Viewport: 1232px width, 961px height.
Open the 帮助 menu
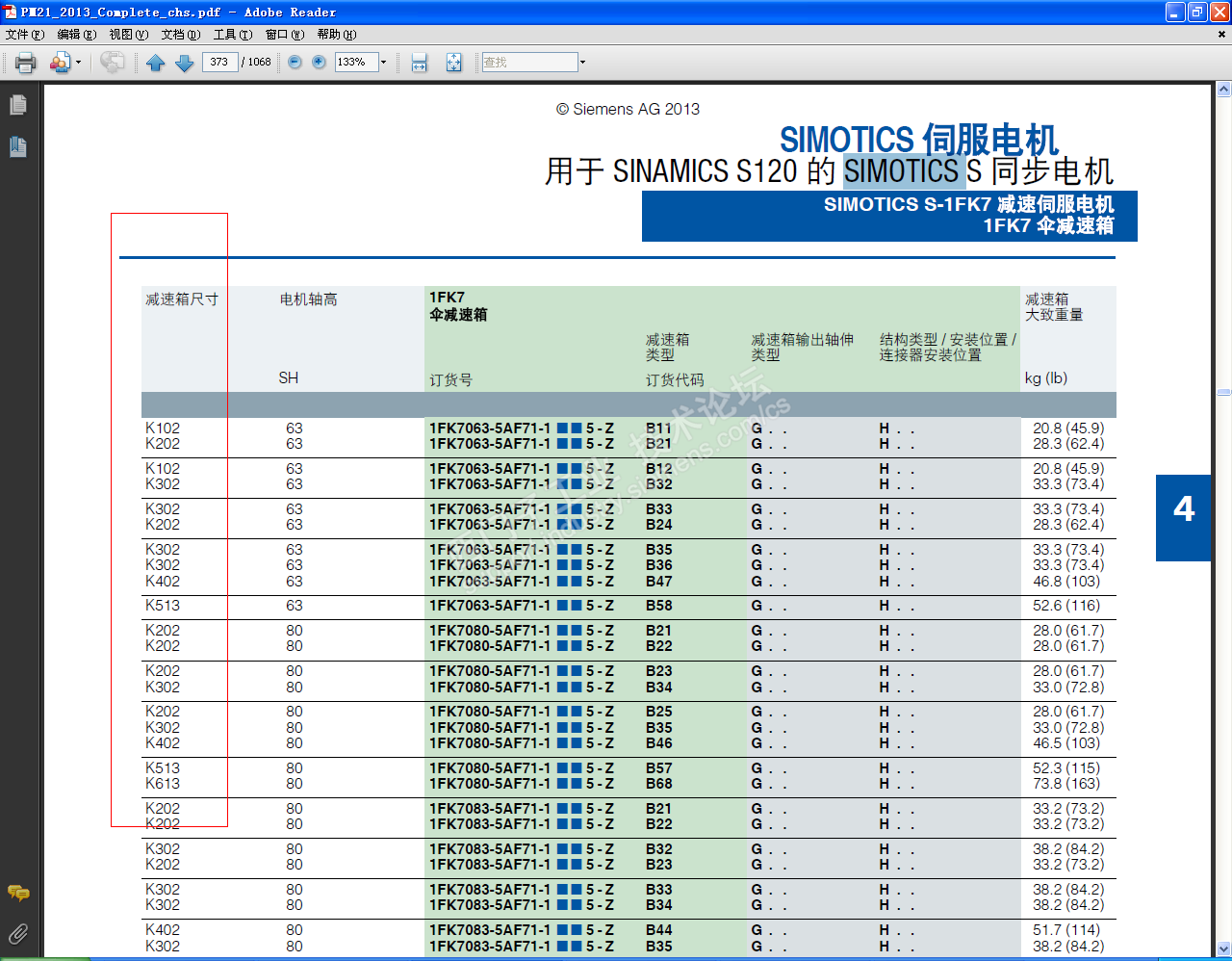[337, 35]
